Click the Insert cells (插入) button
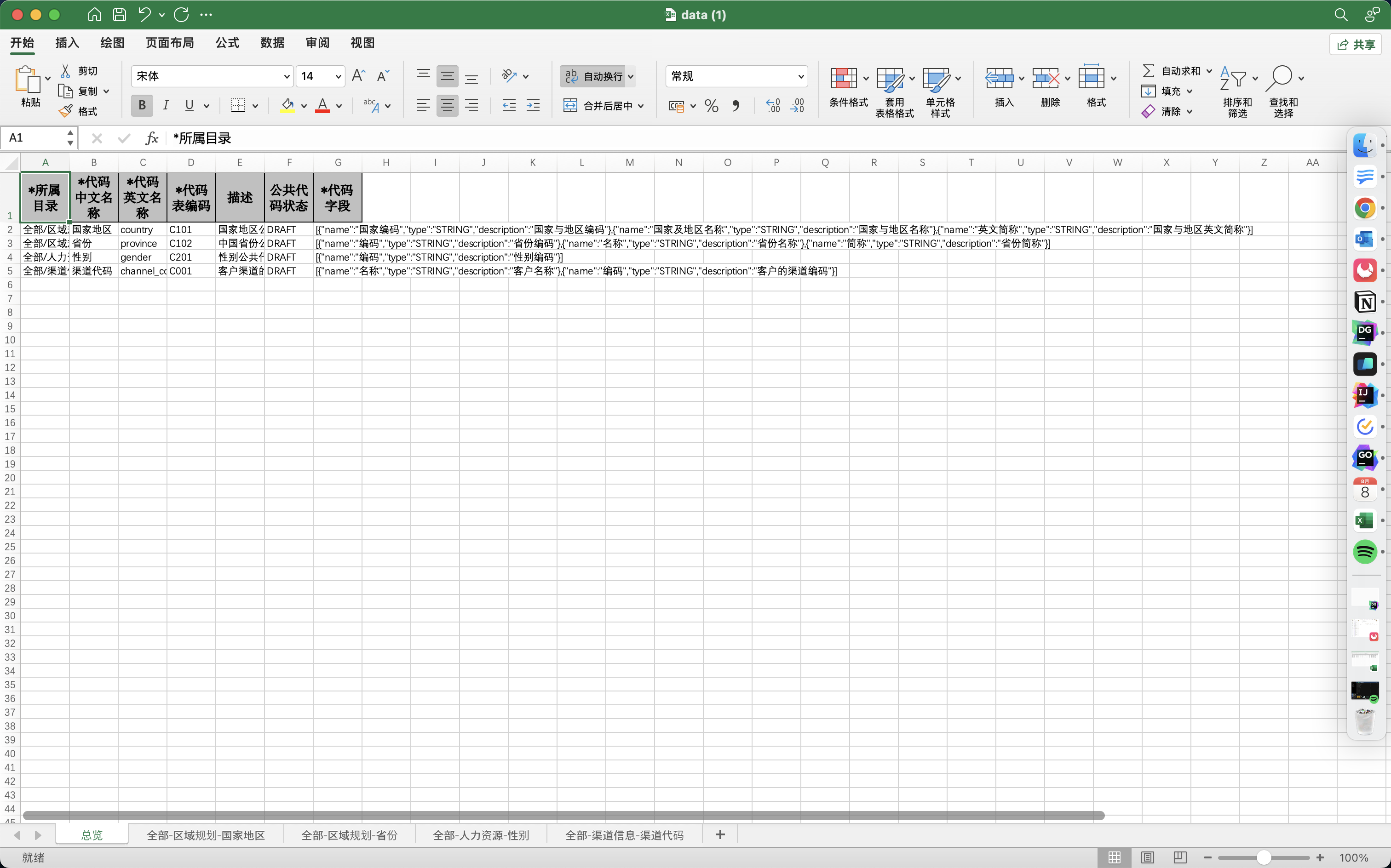 pyautogui.click(x=1003, y=86)
